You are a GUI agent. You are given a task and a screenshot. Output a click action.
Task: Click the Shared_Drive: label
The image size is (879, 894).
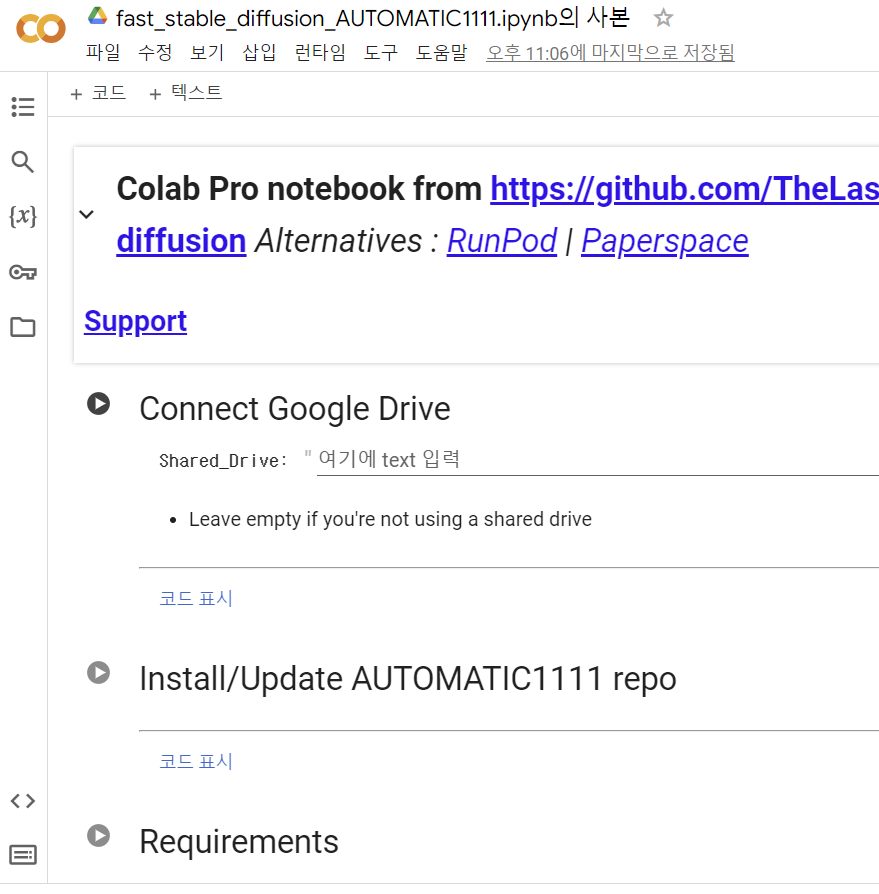click(x=223, y=461)
